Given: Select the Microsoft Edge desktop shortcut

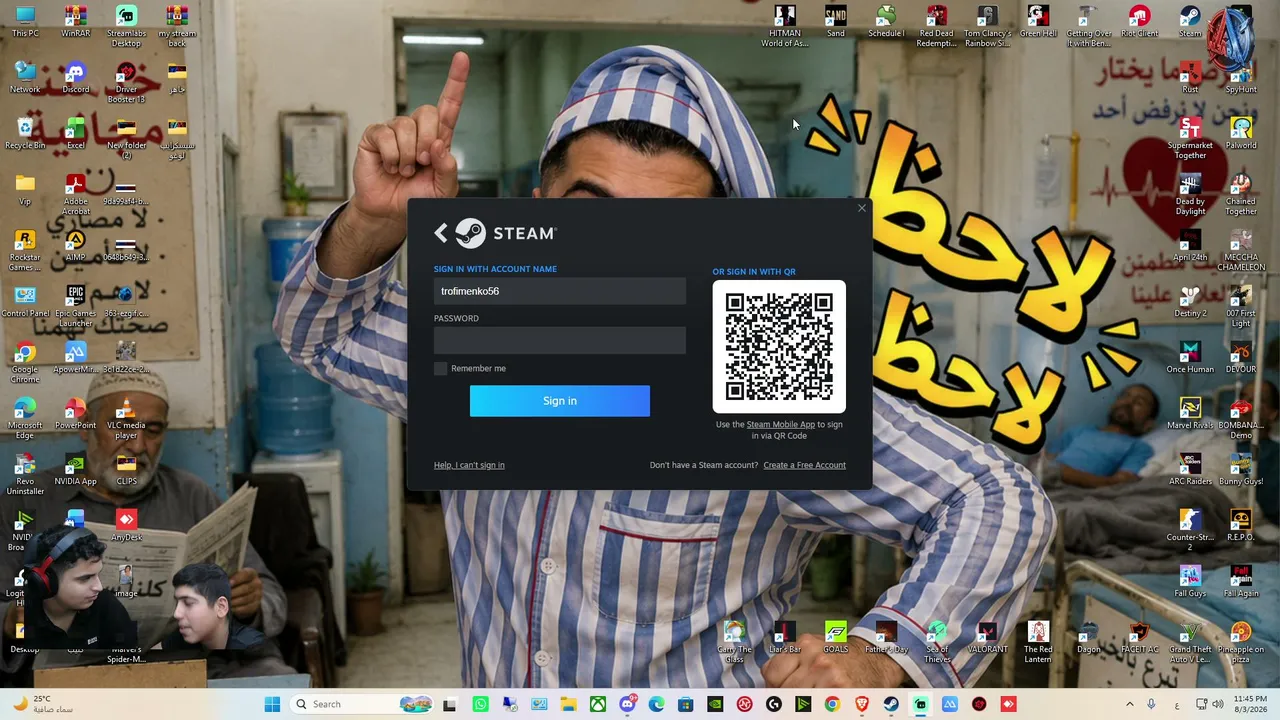Looking at the screenshot, I should (x=25, y=418).
